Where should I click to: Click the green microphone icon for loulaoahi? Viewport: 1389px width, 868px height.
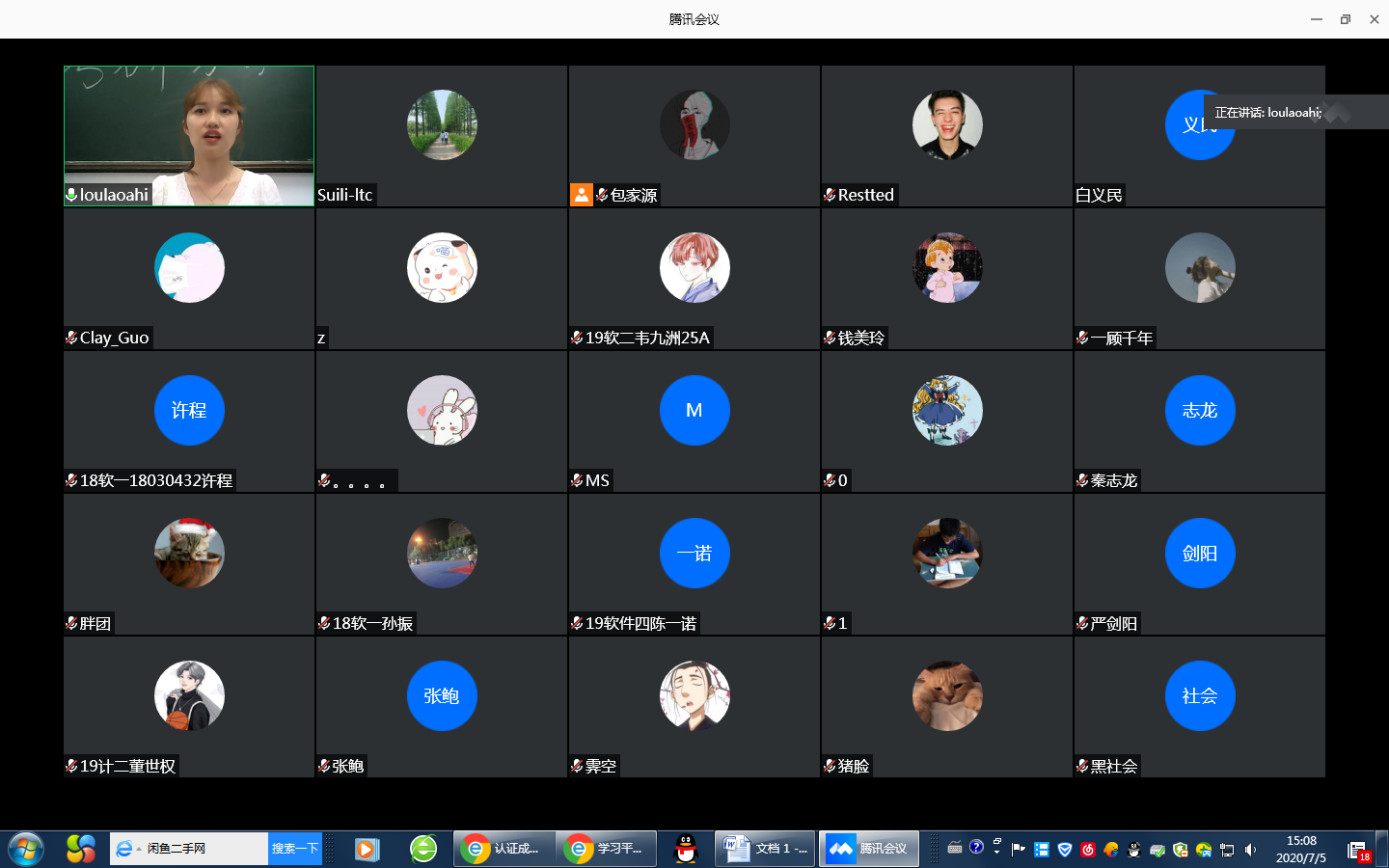[x=71, y=195]
